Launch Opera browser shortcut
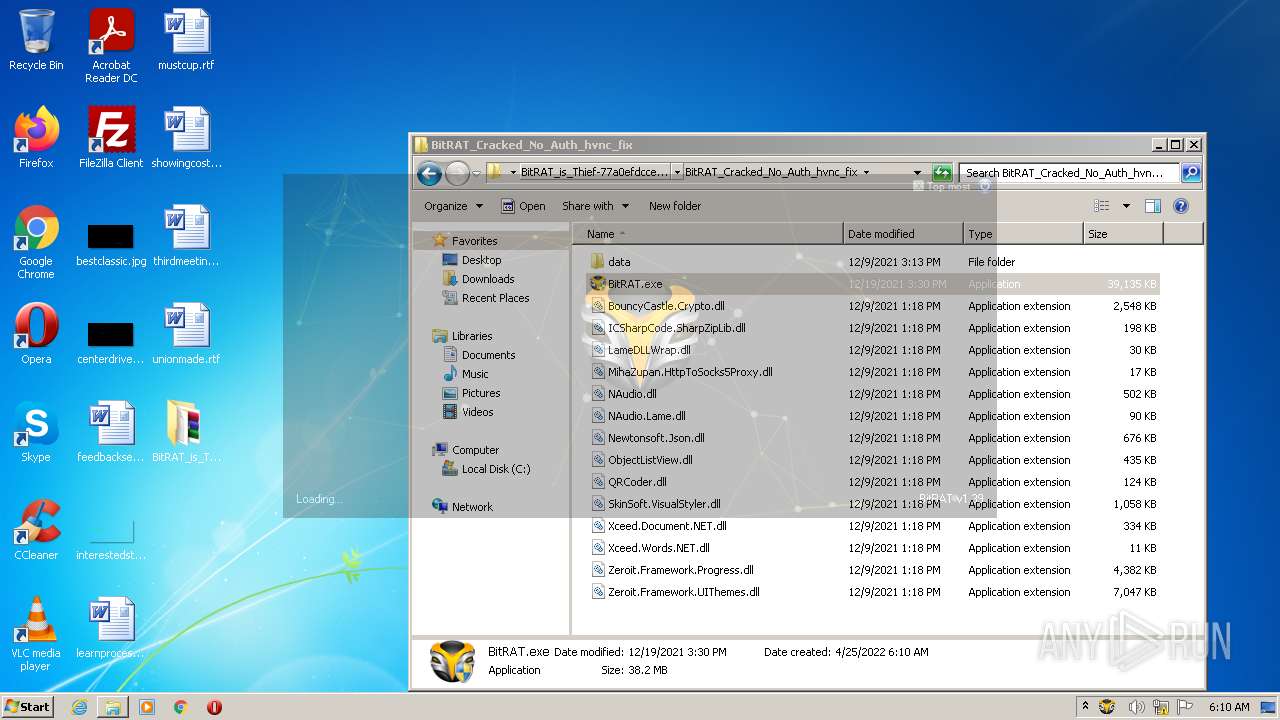 36,334
